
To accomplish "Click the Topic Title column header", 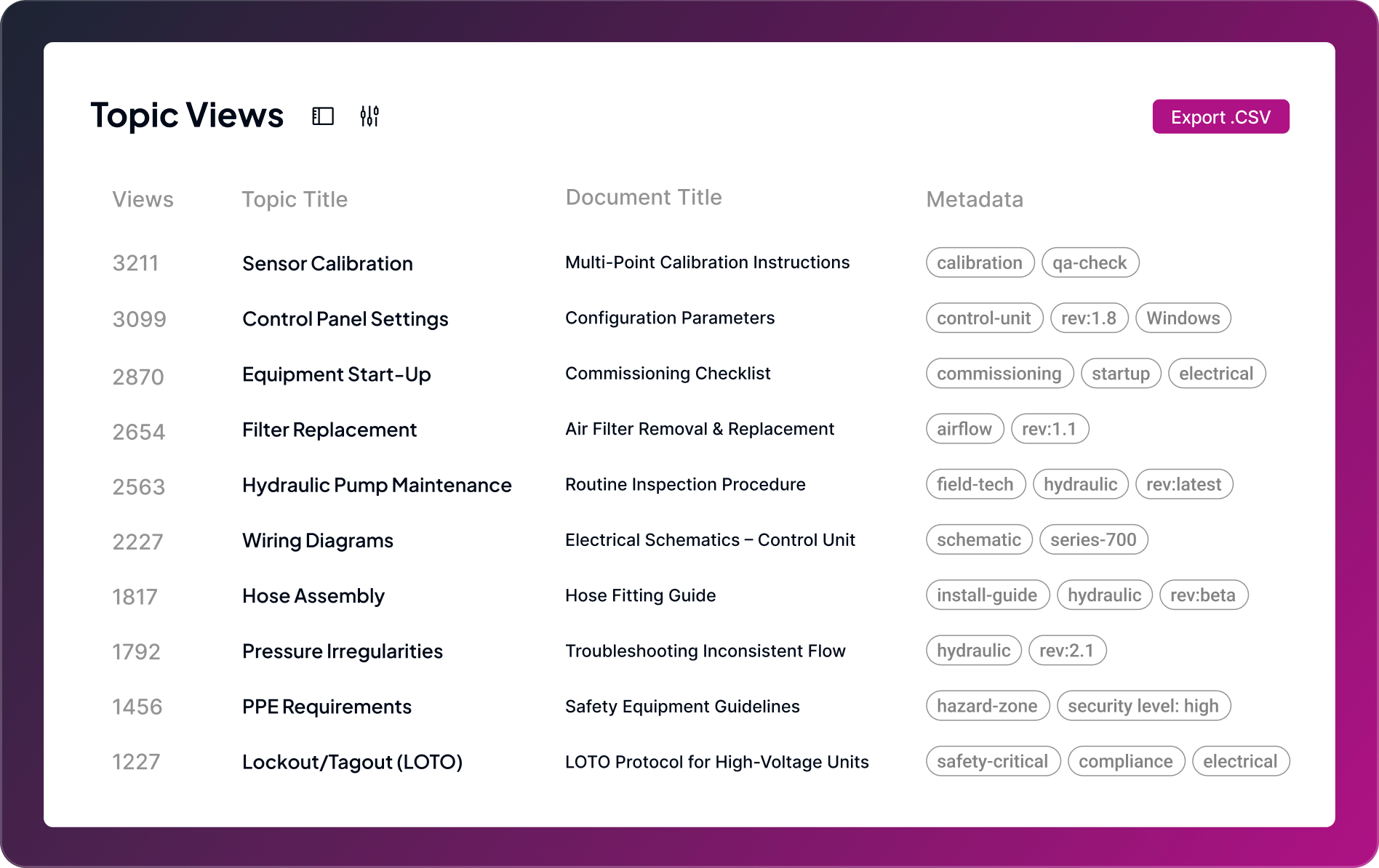I will pyautogui.click(x=295, y=199).
